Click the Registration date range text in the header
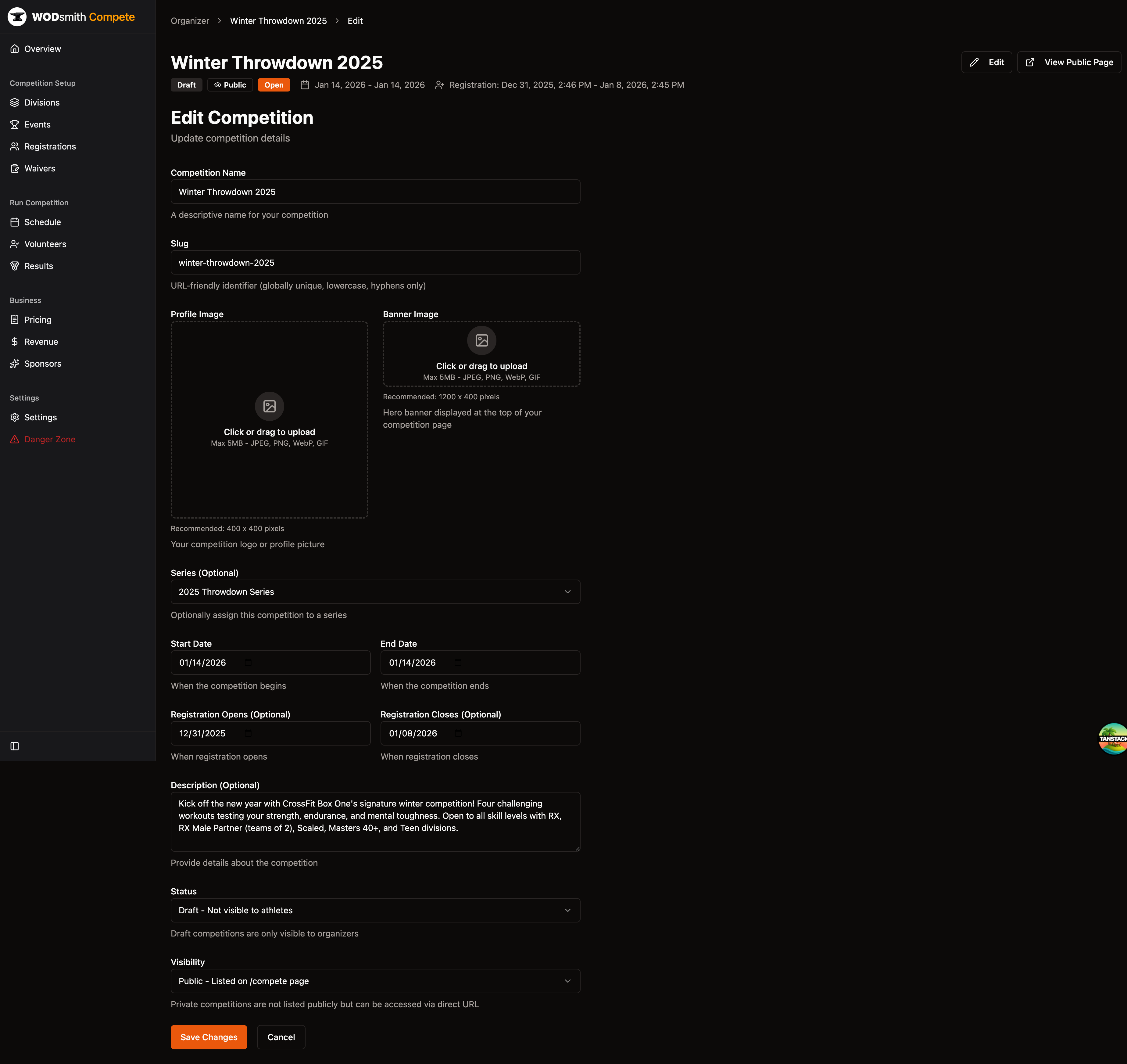Image resolution: width=1127 pixels, height=1064 pixels. [566, 85]
